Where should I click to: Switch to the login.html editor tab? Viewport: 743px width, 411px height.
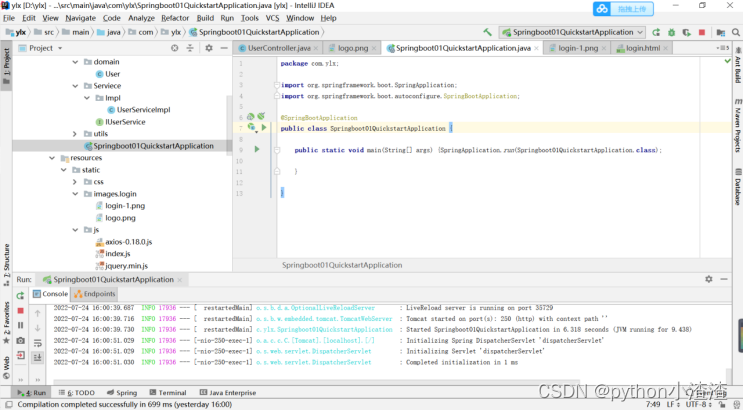tap(643, 48)
